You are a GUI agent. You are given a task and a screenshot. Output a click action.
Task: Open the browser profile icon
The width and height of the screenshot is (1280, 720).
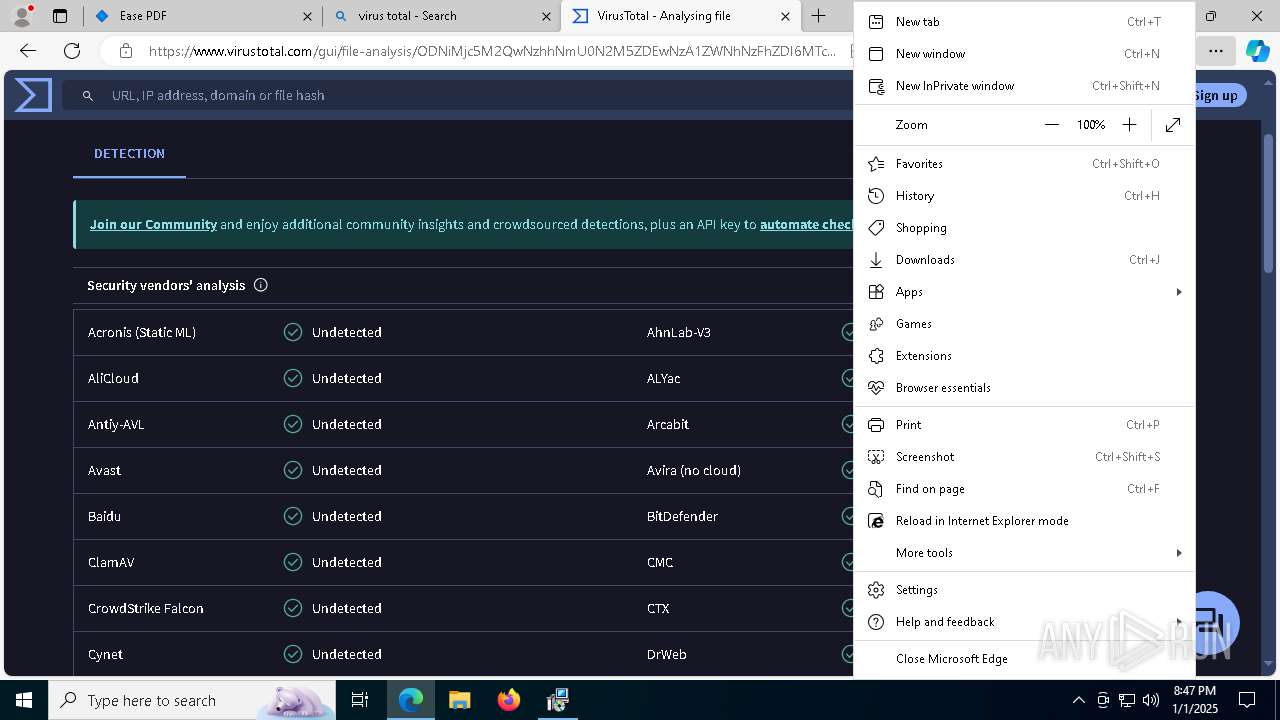tap(21, 16)
